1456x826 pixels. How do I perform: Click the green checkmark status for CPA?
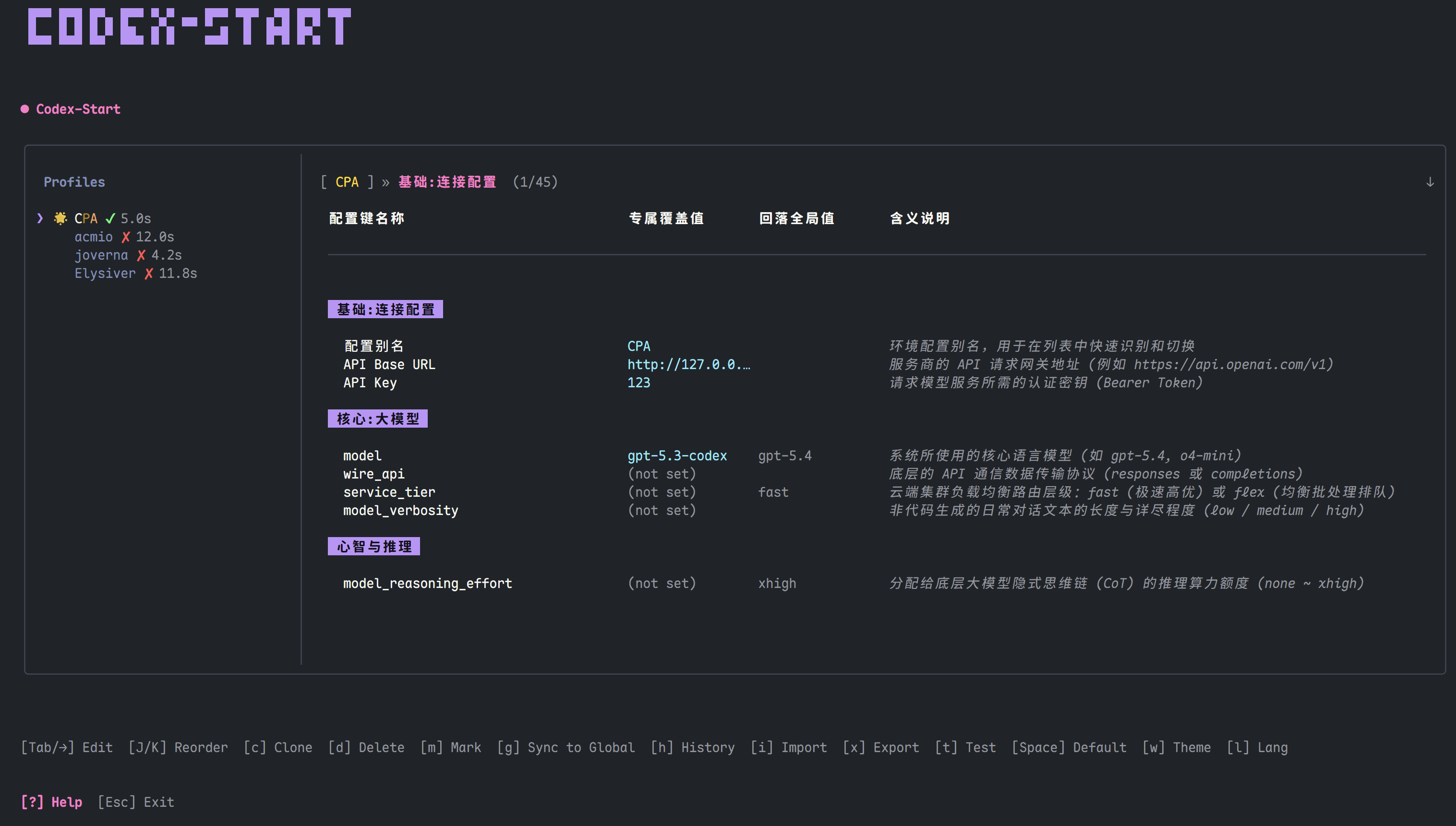coord(110,218)
